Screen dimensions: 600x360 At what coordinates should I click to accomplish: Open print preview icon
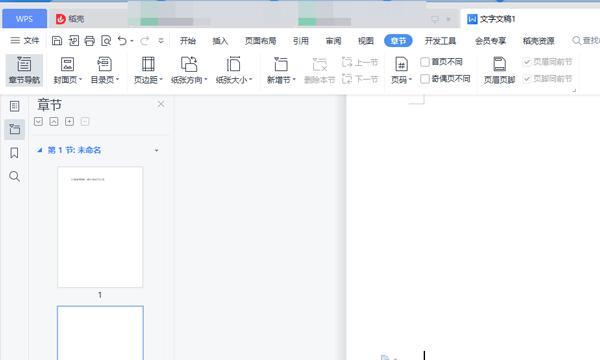point(106,41)
